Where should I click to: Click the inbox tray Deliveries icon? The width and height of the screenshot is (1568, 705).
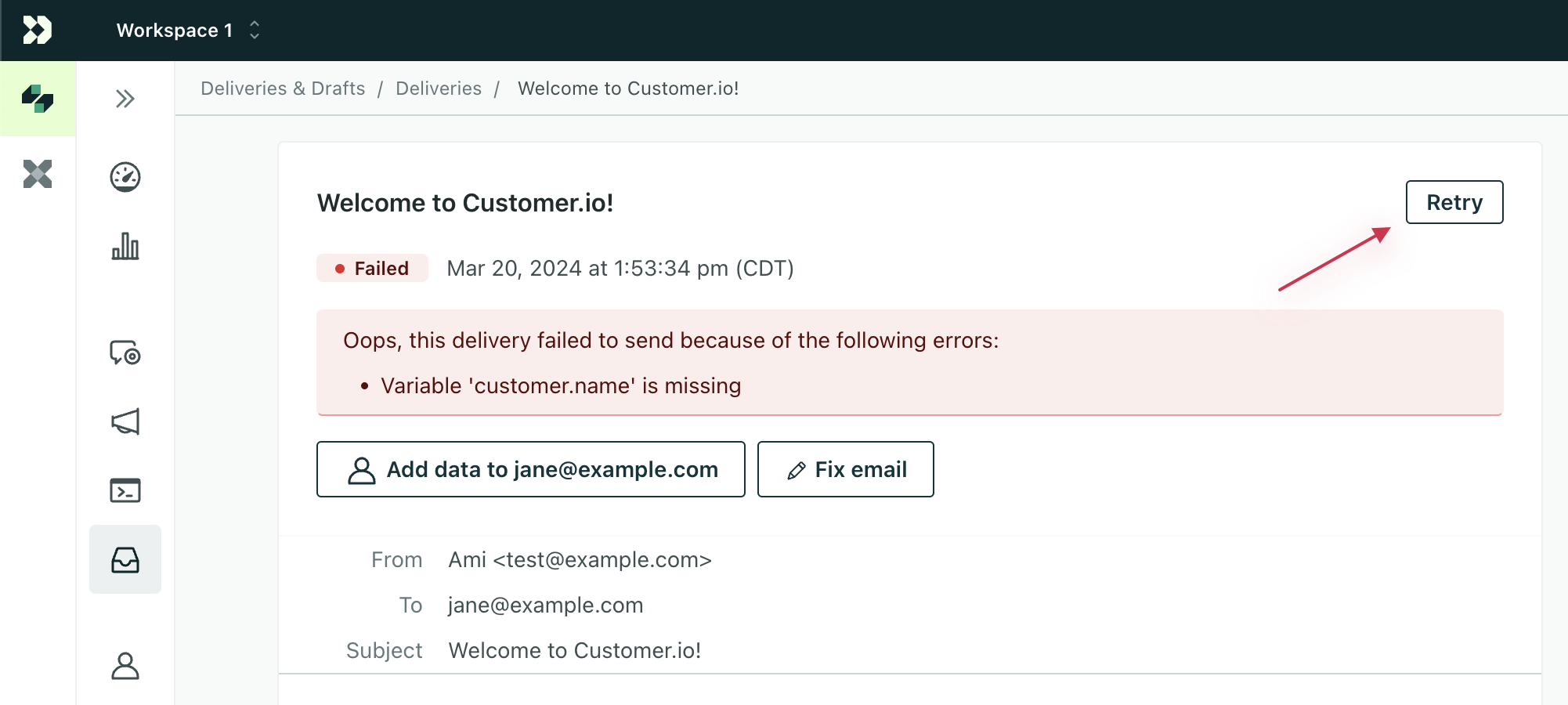tap(125, 559)
